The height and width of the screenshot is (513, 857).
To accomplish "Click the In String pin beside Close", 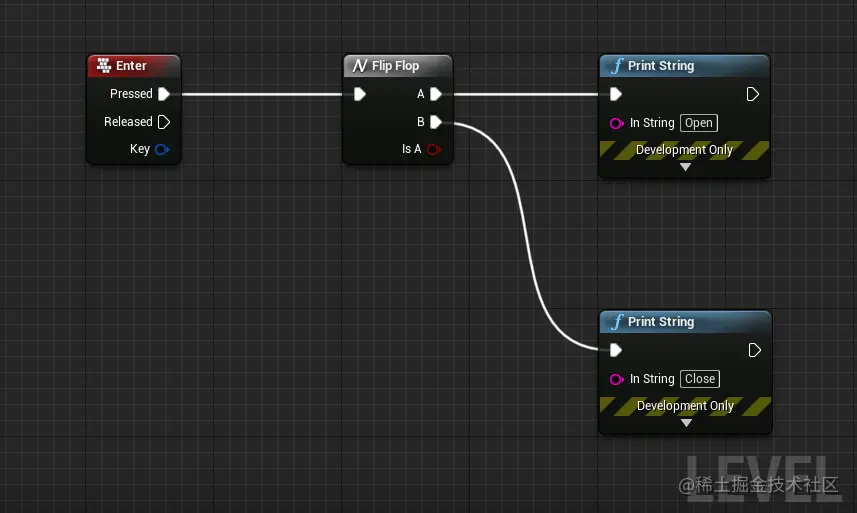I will click(617, 379).
